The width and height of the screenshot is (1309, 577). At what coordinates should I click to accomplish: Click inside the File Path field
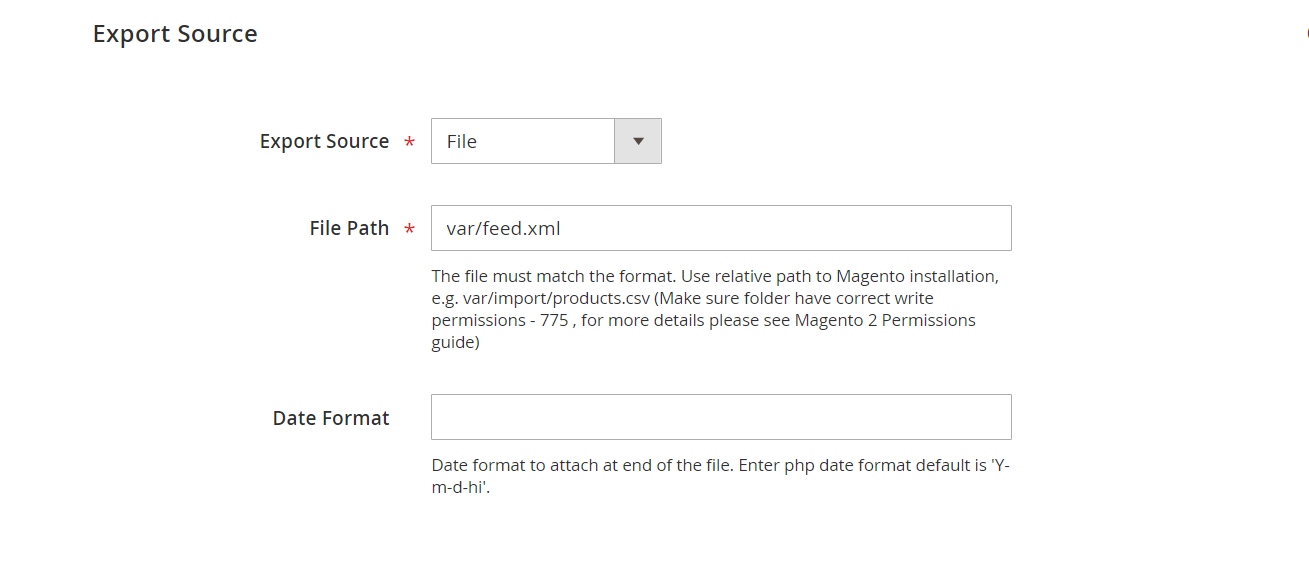721,228
